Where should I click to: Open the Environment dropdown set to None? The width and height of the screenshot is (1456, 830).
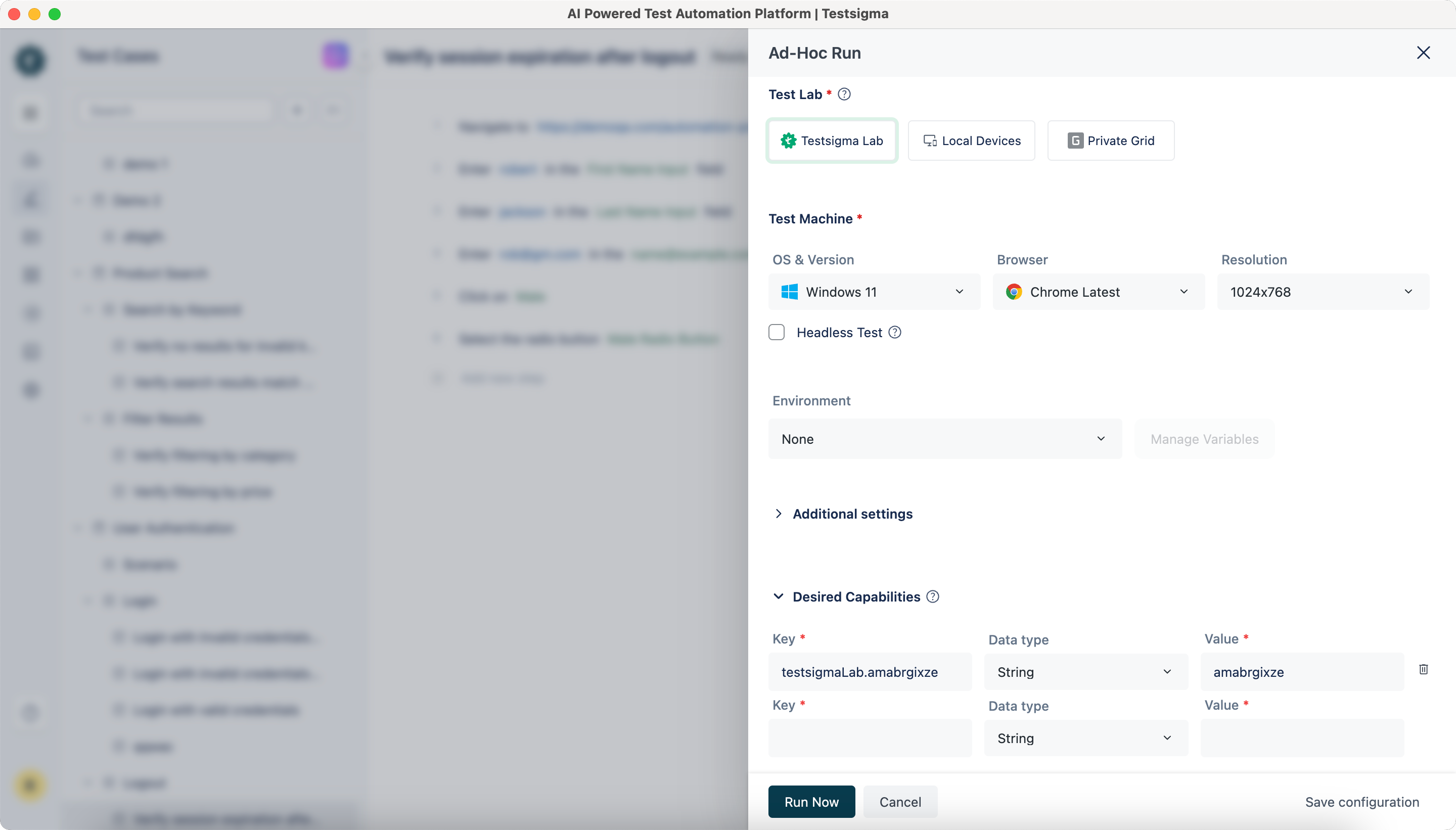(x=945, y=439)
